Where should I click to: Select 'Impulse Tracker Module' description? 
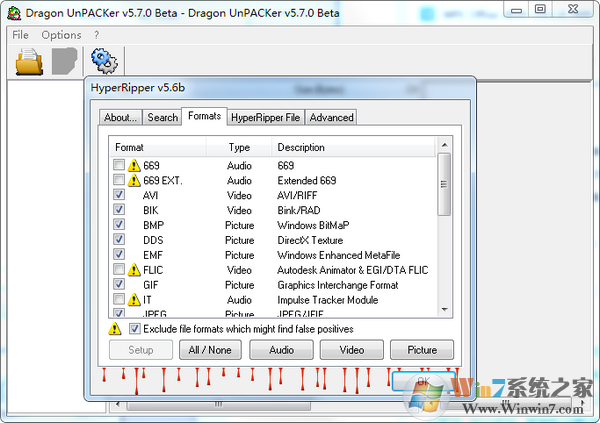(x=328, y=300)
